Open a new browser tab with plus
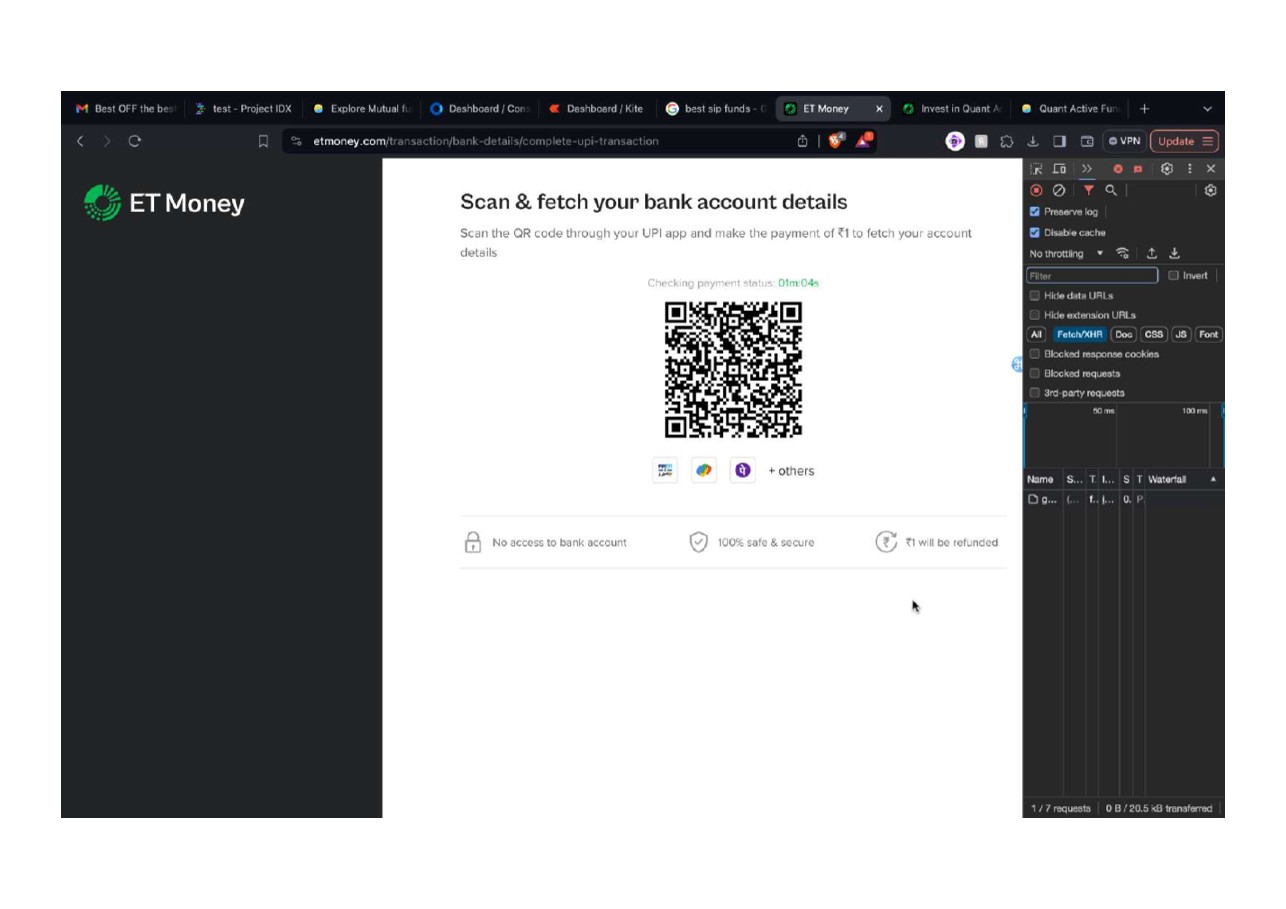The width and height of the screenshot is (1286, 909). (1145, 109)
